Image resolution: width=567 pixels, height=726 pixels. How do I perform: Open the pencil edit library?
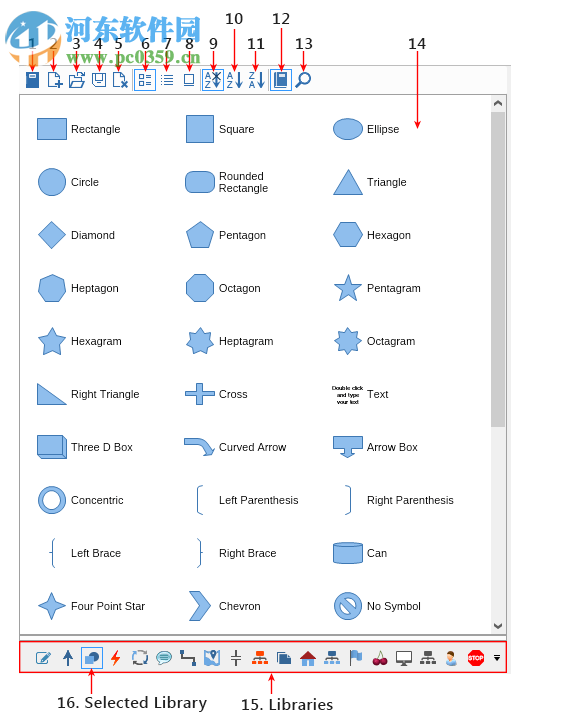[x=43, y=657]
